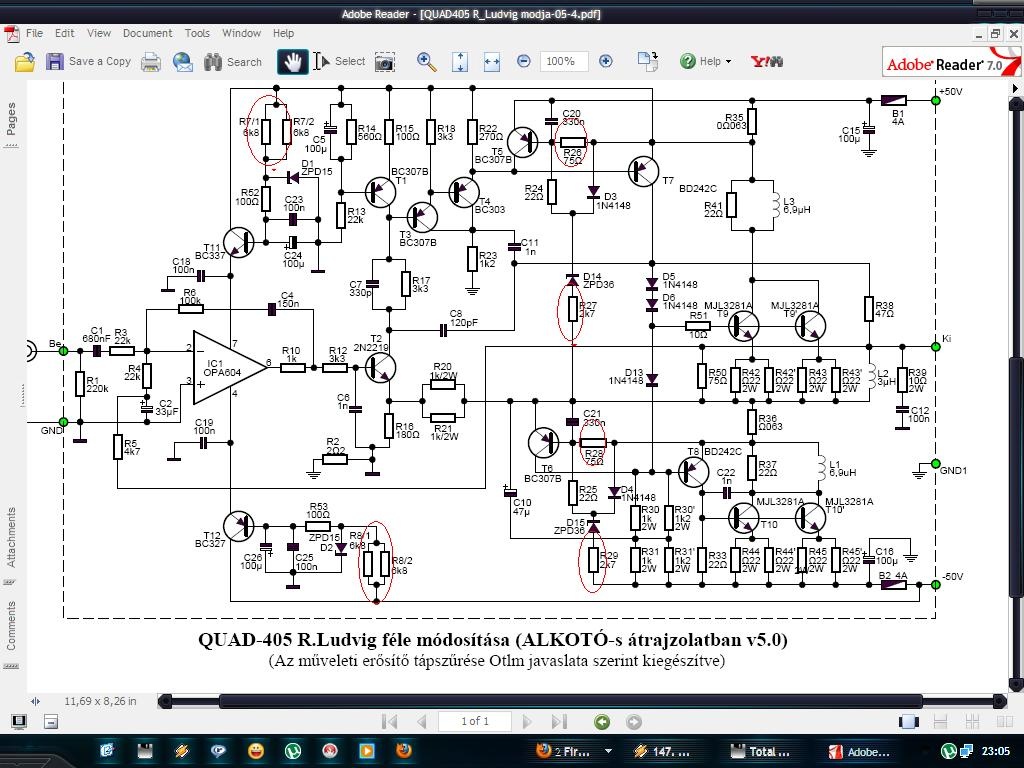The height and width of the screenshot is (768, 1024).
Task: Open Yahoo Messenger smiley quick launch icon
Action: 256,750
